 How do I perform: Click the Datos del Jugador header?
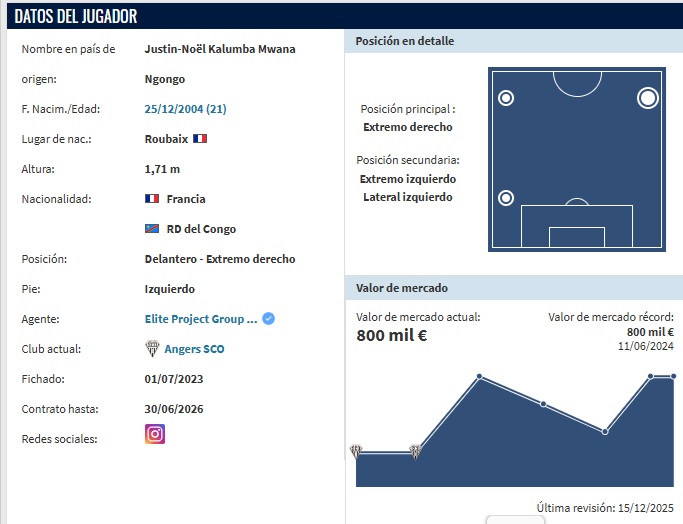76,16
